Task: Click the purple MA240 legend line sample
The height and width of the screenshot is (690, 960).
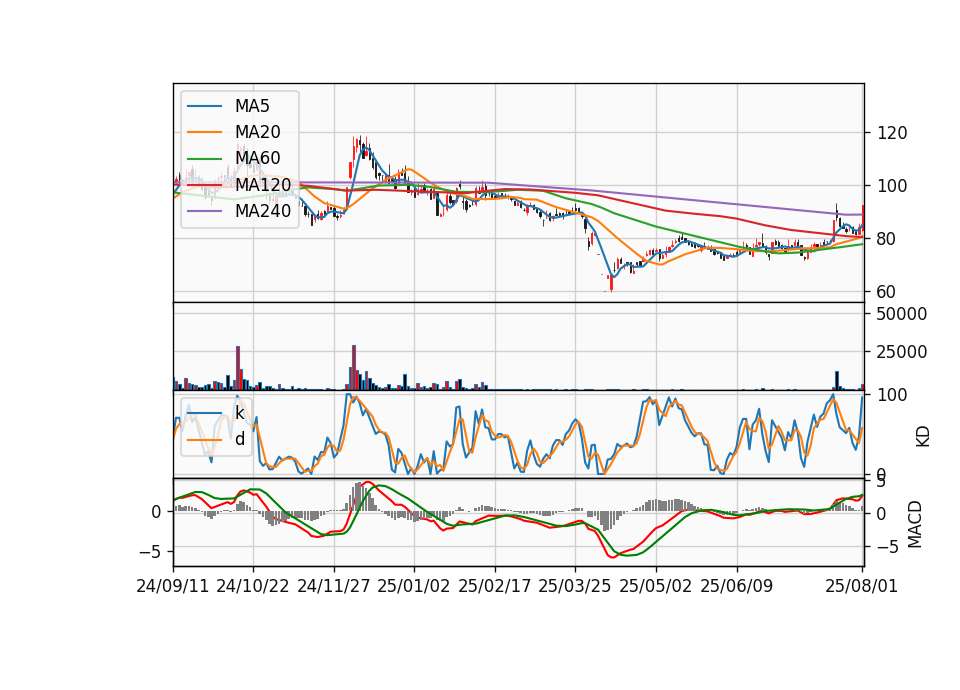Action: (x=204, y=211)
